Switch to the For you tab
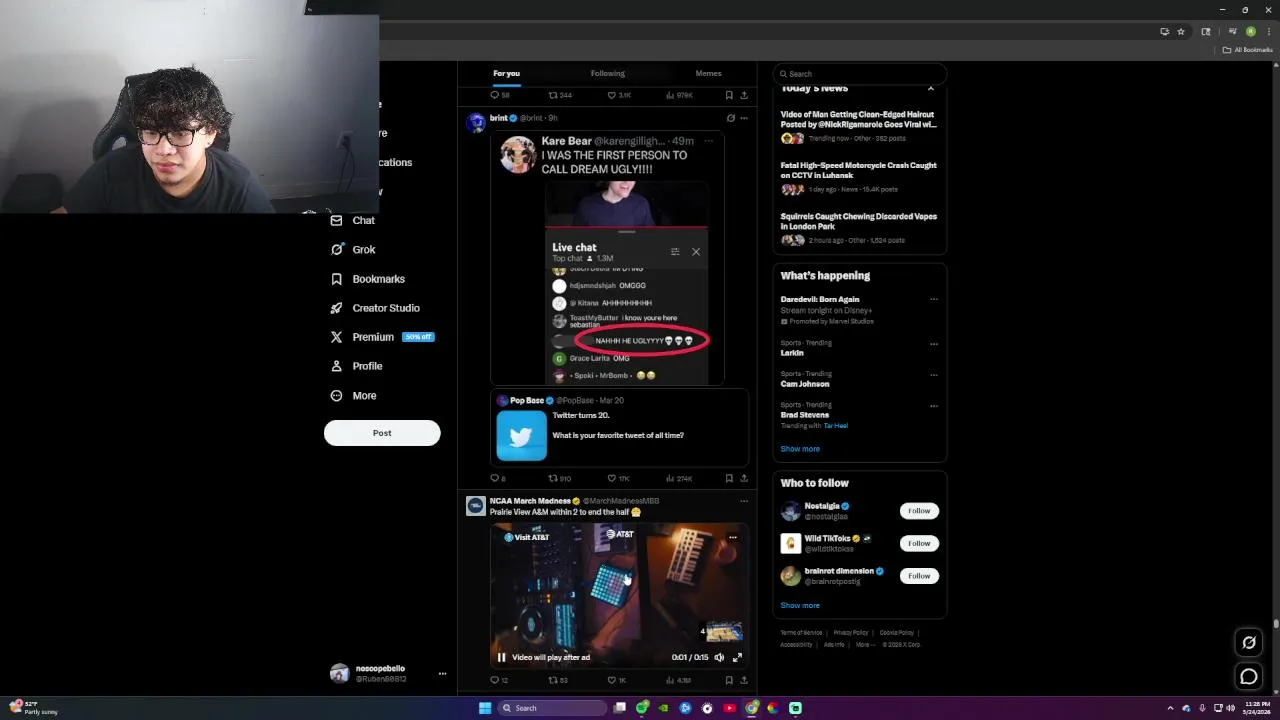1280x720 pixels. pos(506,73)
